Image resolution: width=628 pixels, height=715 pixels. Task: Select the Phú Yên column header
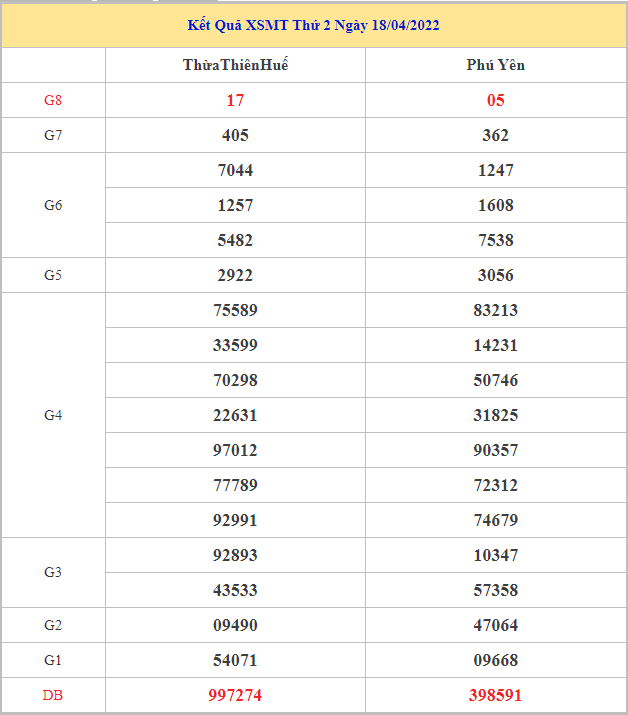click(x=495, y=65)
